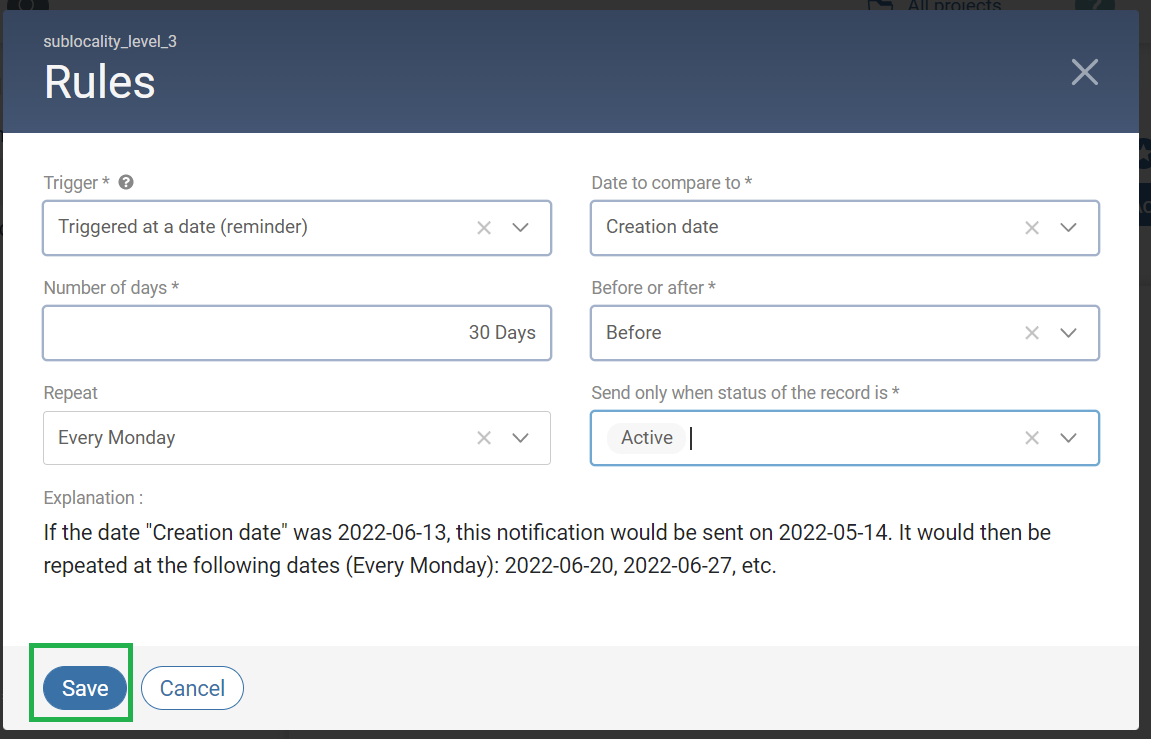
Task: Click the 'Creation date' selected value
Action: pyautogui.click(x=662, y=227)
